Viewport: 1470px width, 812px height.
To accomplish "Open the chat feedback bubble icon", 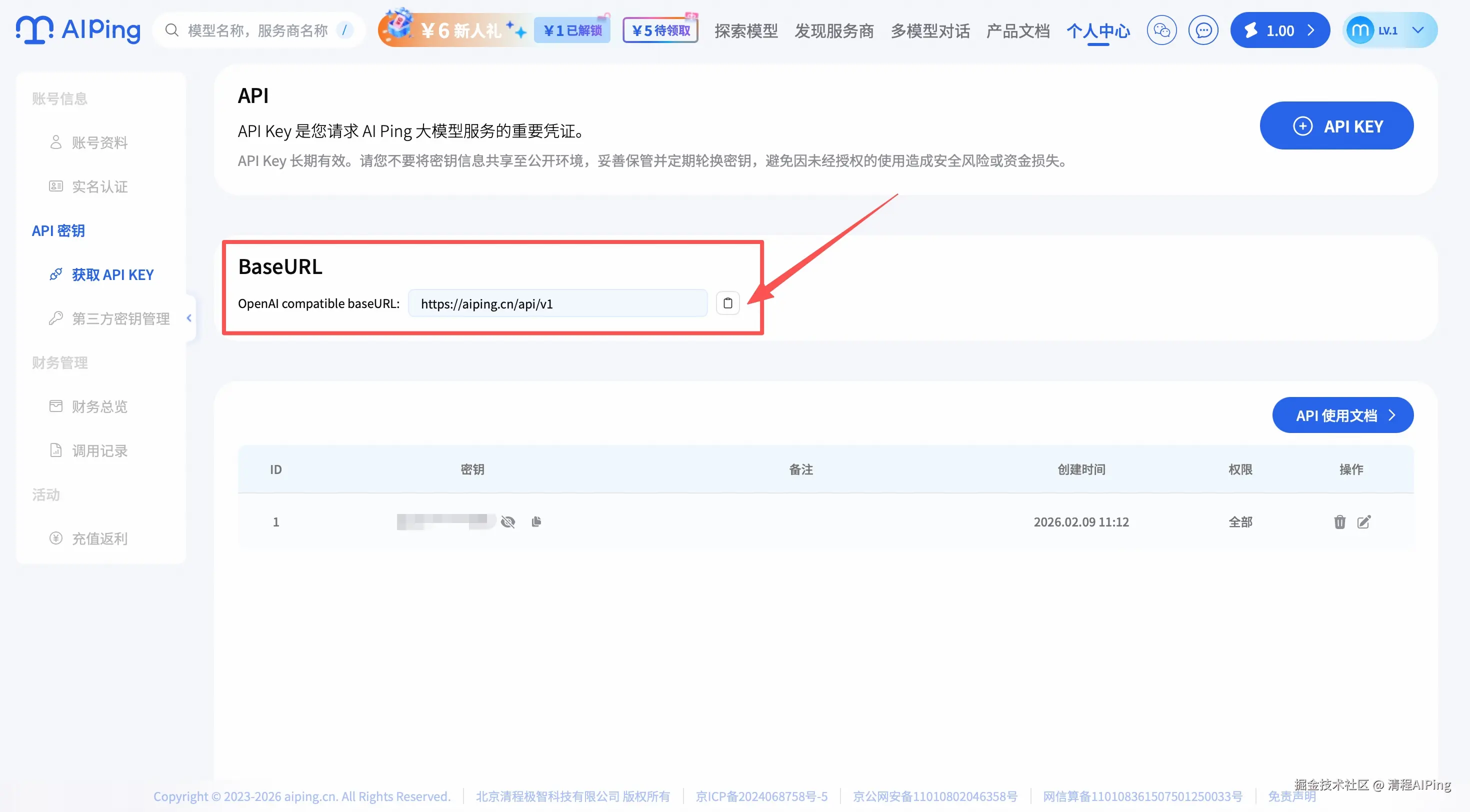I will pyautogui.click(x=1203, y=30).
